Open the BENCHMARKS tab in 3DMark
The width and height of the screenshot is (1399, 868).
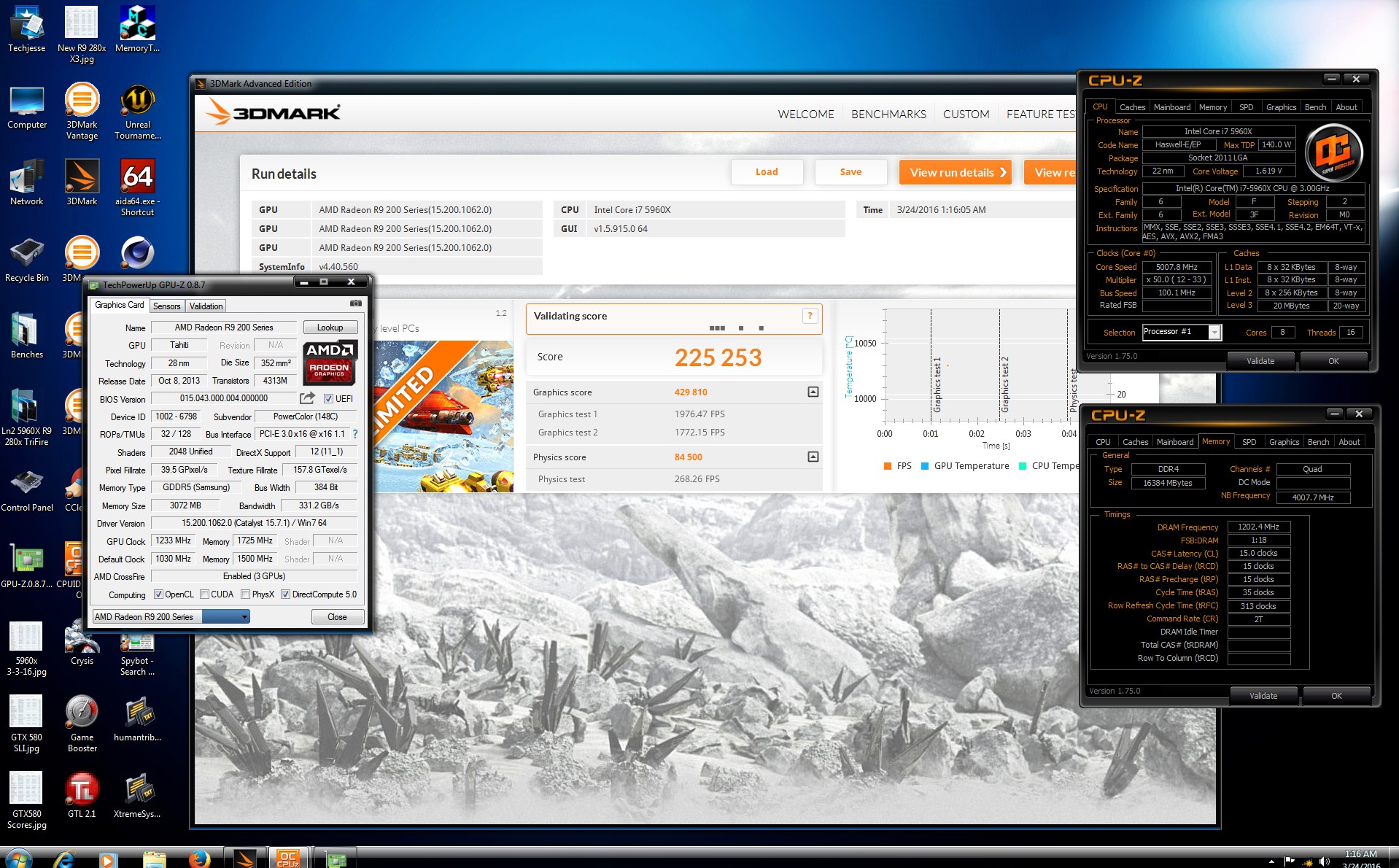(x=888, y=115)
